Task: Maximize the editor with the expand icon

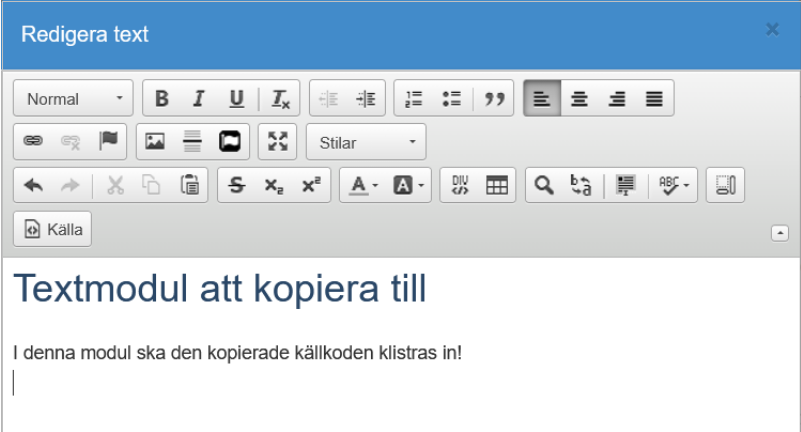Action: click(277, 142)
